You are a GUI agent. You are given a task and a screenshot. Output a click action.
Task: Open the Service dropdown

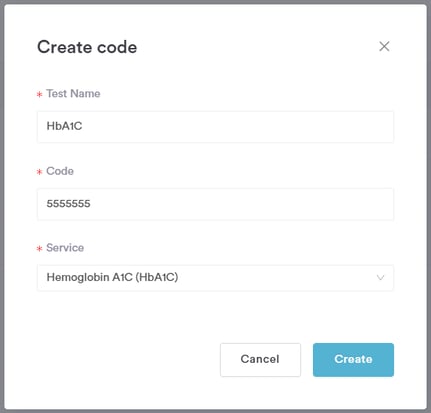click(215, 278)
